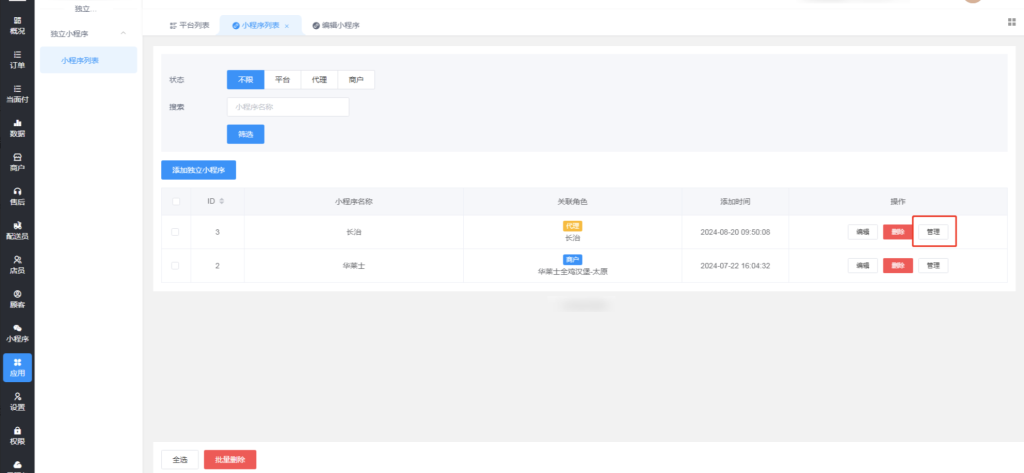
Task: Click the grid icon at top right
Action: point(1011,22)
